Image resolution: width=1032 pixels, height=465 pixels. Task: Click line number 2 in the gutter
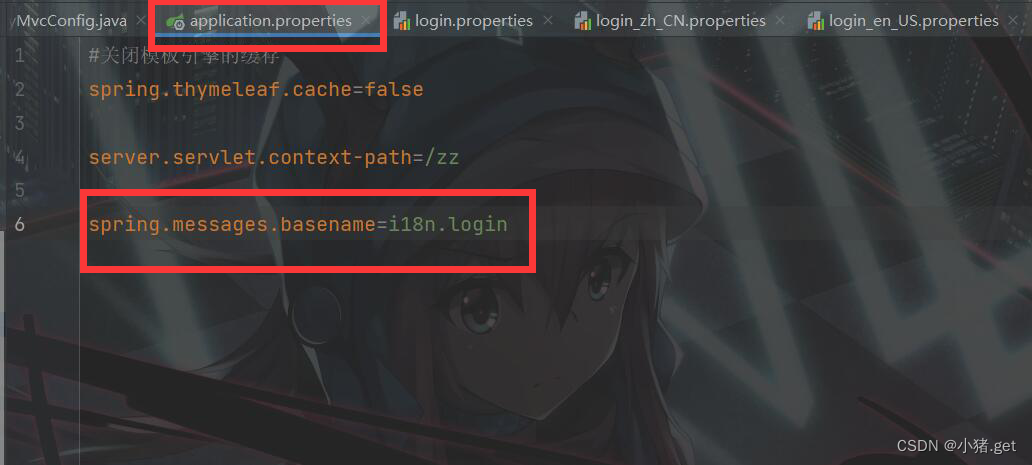(x=19, y=89)
